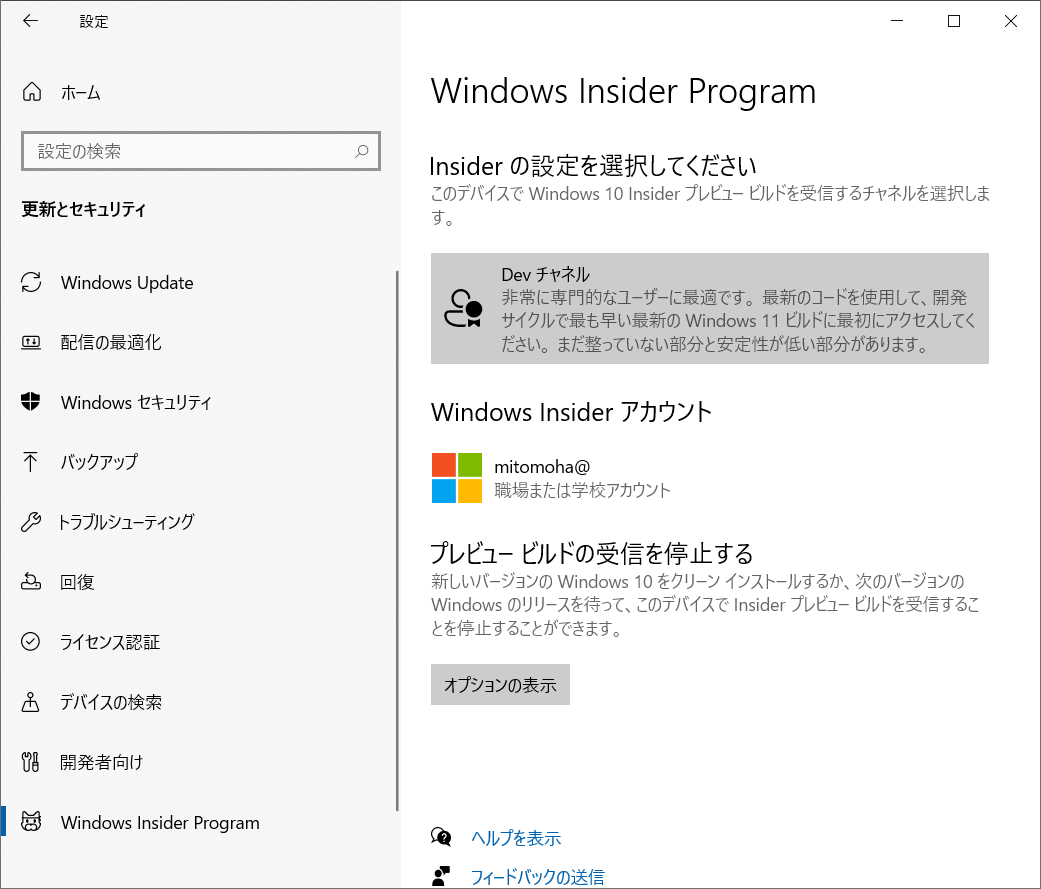The image size is (1041, 889).
Task: Go back using the back arrow
Action: pos(31,21)
